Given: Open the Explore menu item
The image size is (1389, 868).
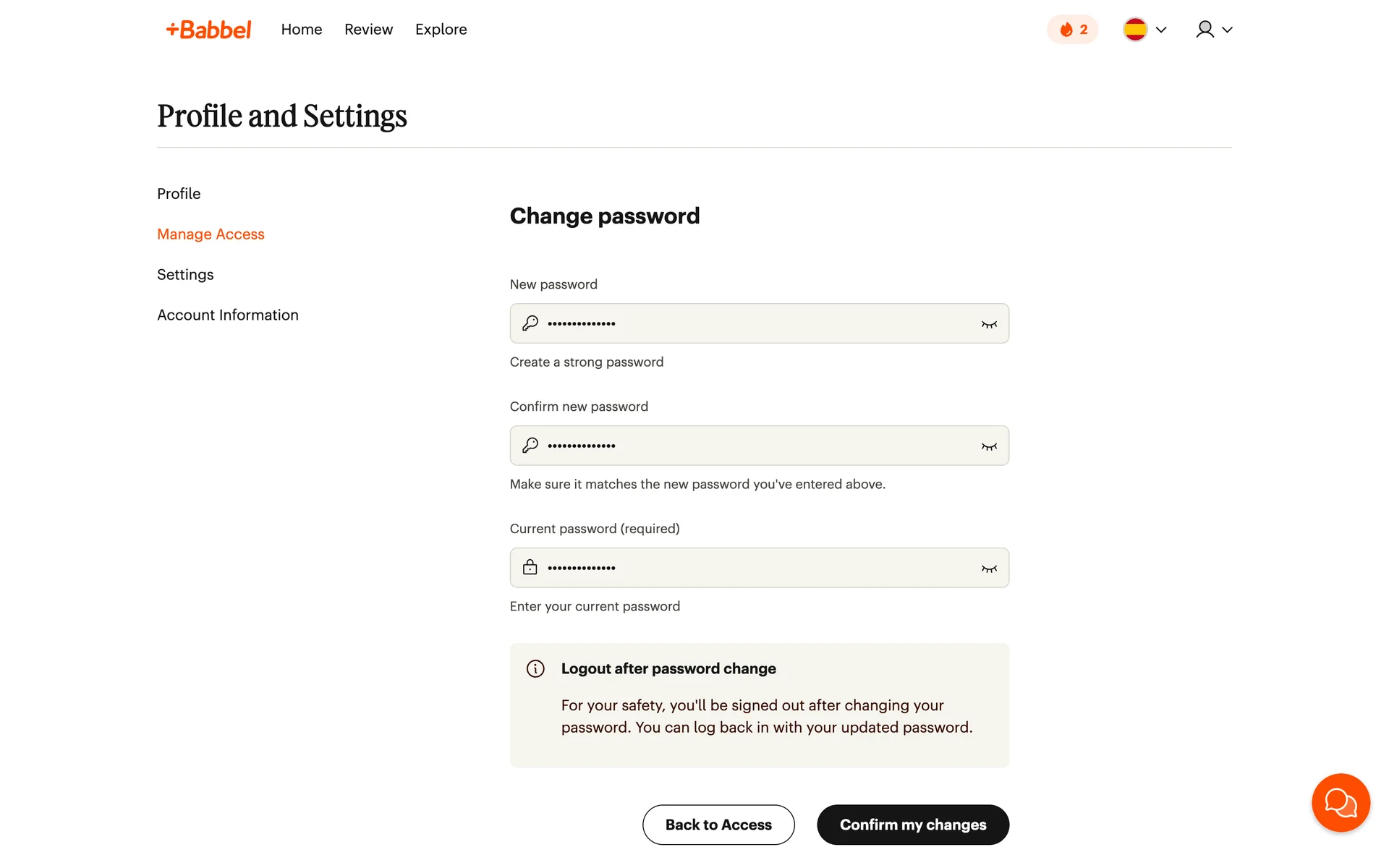Looking at the screenshot, I should (441, 30).
